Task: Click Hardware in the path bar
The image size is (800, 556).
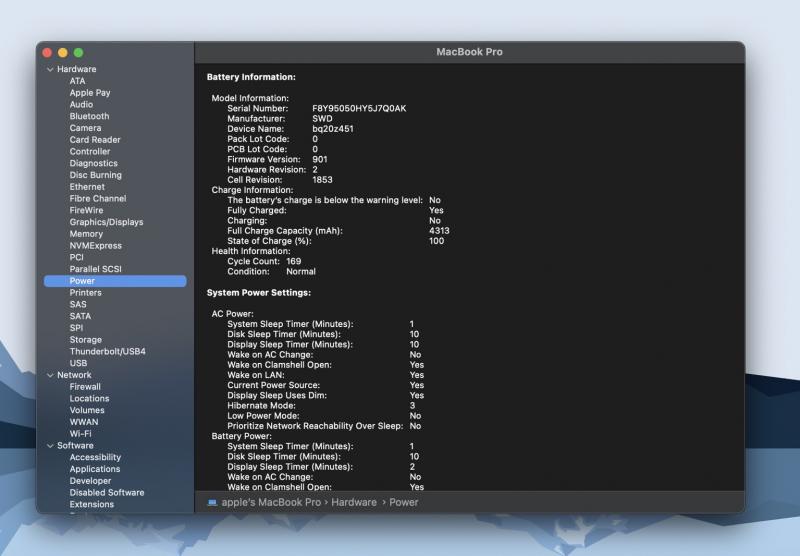Action: point(354,502)
